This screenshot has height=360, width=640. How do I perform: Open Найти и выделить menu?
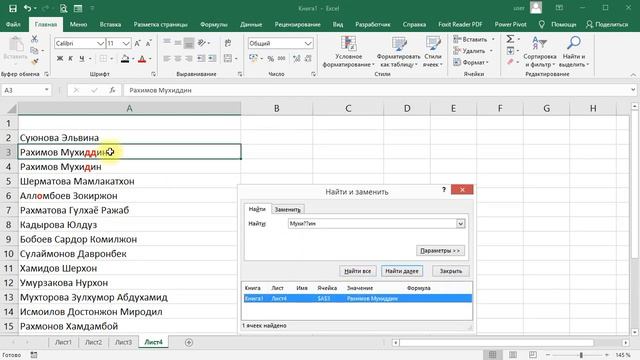573,51
